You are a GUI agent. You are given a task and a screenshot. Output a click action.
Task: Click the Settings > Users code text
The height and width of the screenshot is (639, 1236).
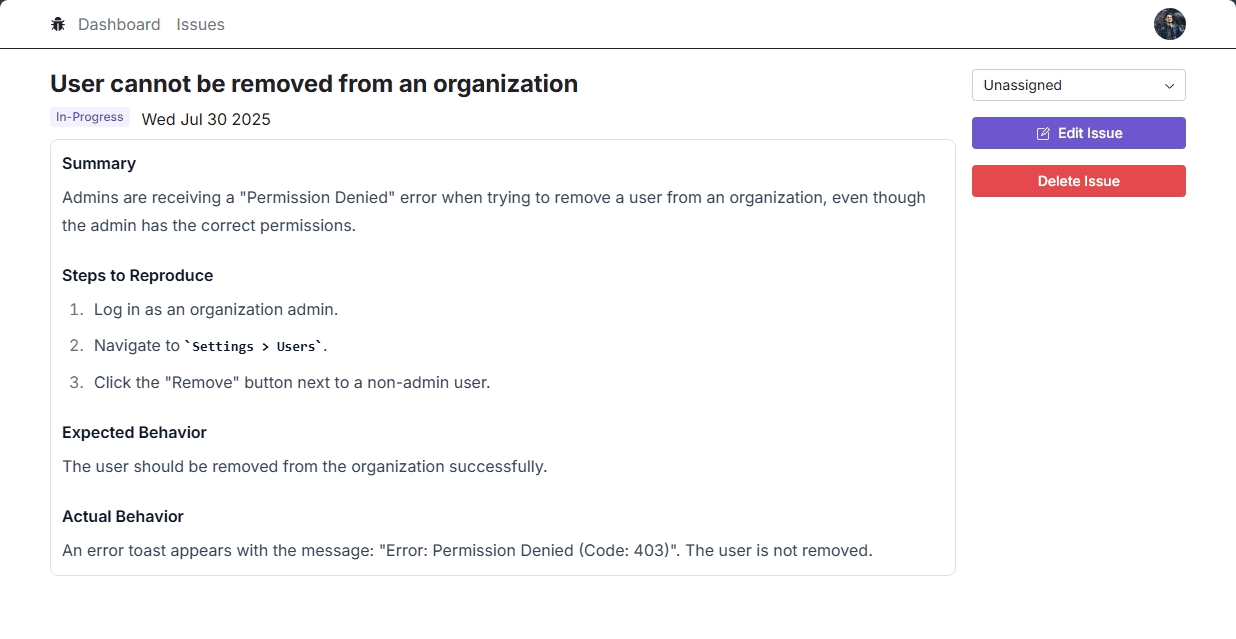click(256, 347)
